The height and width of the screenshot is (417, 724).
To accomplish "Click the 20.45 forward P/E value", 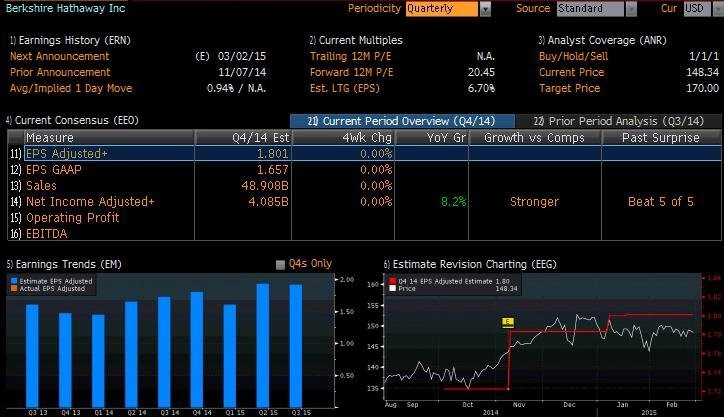I will point(481,73).
